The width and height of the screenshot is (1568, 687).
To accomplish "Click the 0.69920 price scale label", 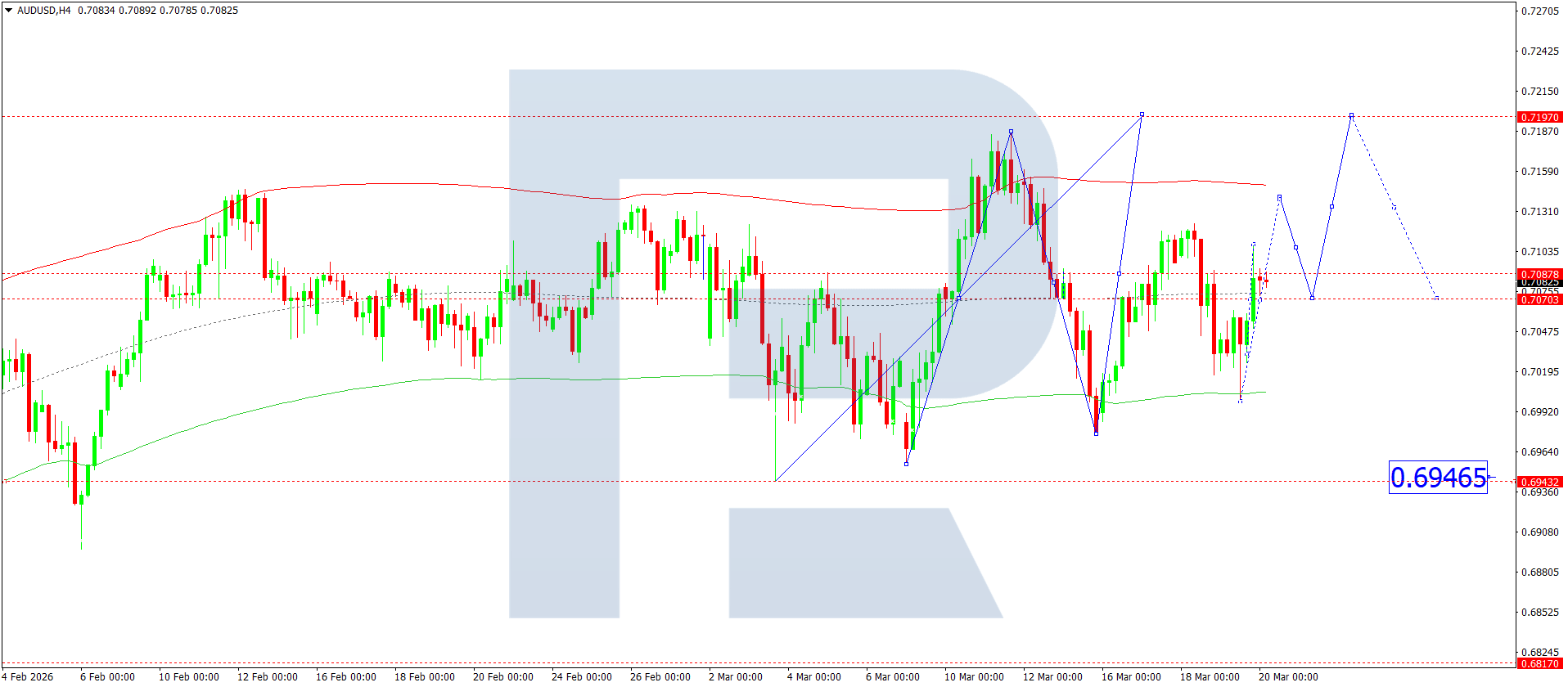I will pyautogui.click(x=1539, y=411).
